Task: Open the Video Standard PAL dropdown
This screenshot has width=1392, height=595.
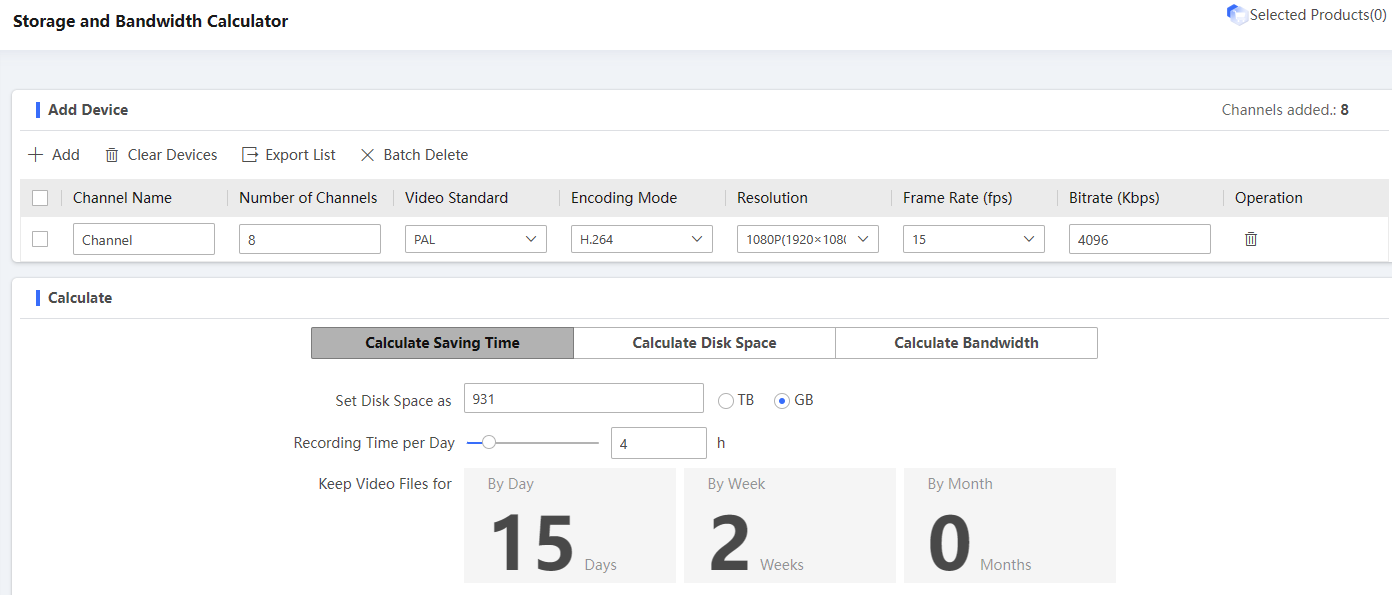Action: (475, 239)
